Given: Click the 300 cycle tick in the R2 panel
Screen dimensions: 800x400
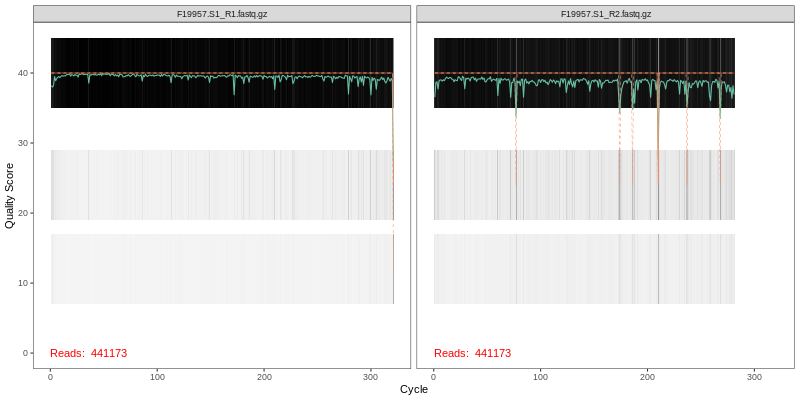Looking at the screenshot, I should tap(754, 377).
